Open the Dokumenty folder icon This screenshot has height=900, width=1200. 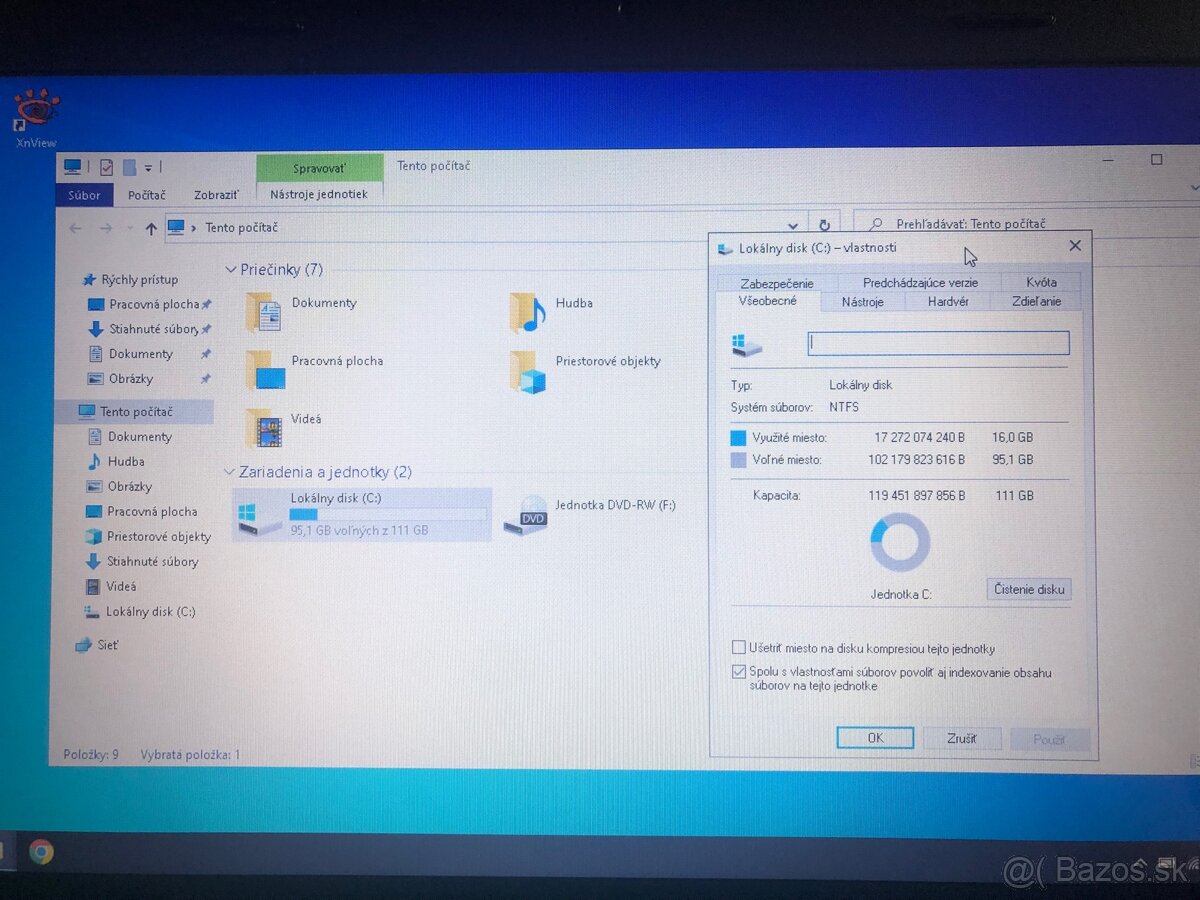coord(264,312)
